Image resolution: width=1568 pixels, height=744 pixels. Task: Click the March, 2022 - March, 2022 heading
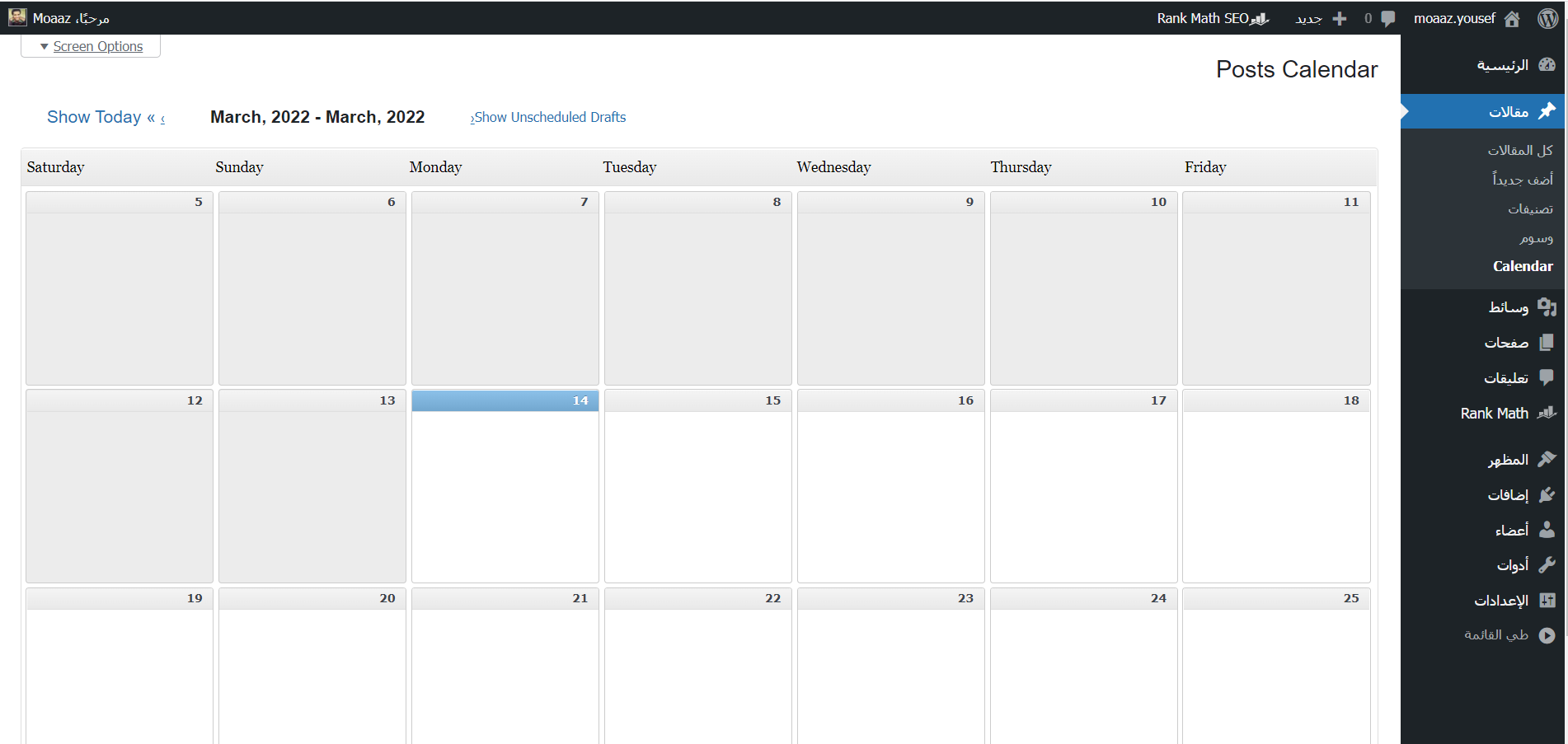(317, 117)
